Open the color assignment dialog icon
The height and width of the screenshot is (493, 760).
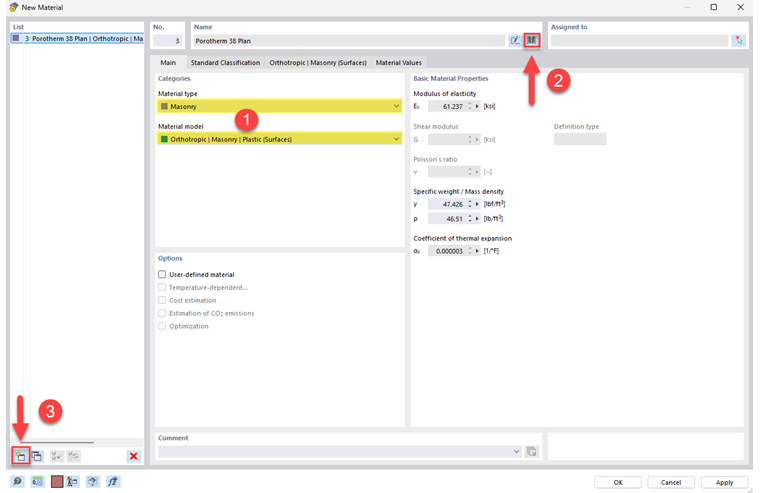click(73, 481)
